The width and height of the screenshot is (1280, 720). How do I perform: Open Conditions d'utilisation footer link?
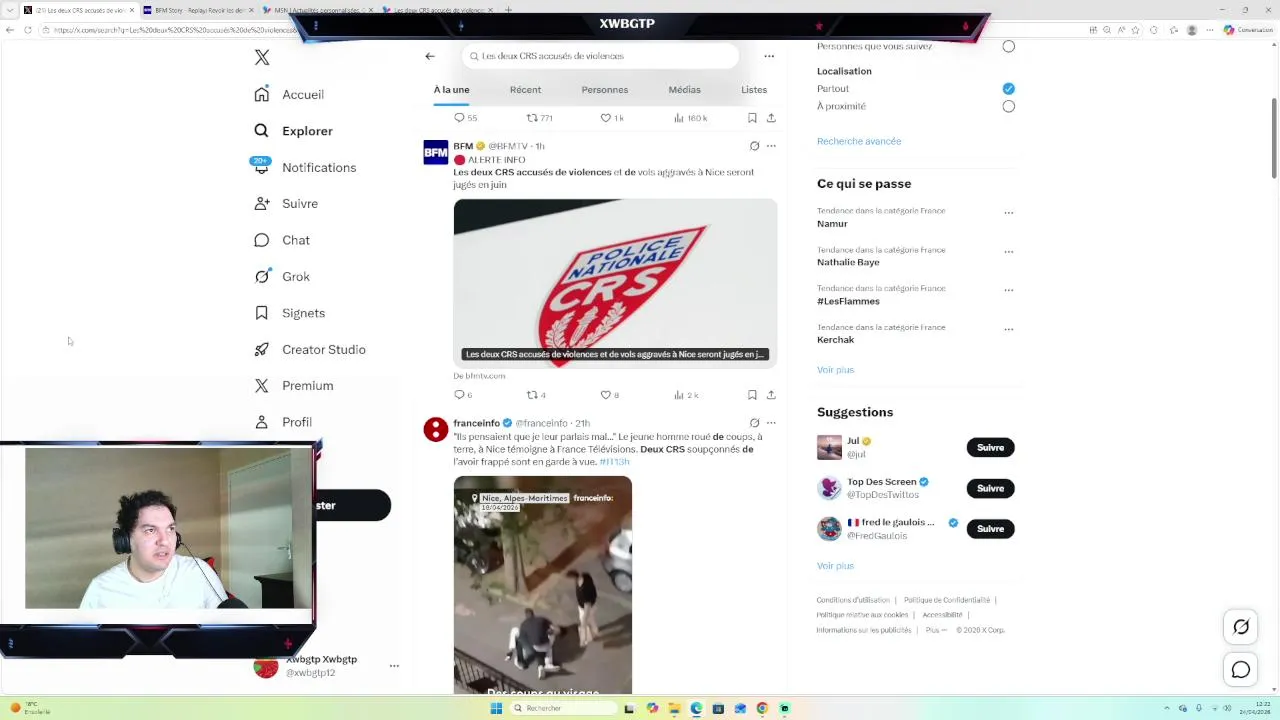[x=853, y=600]
